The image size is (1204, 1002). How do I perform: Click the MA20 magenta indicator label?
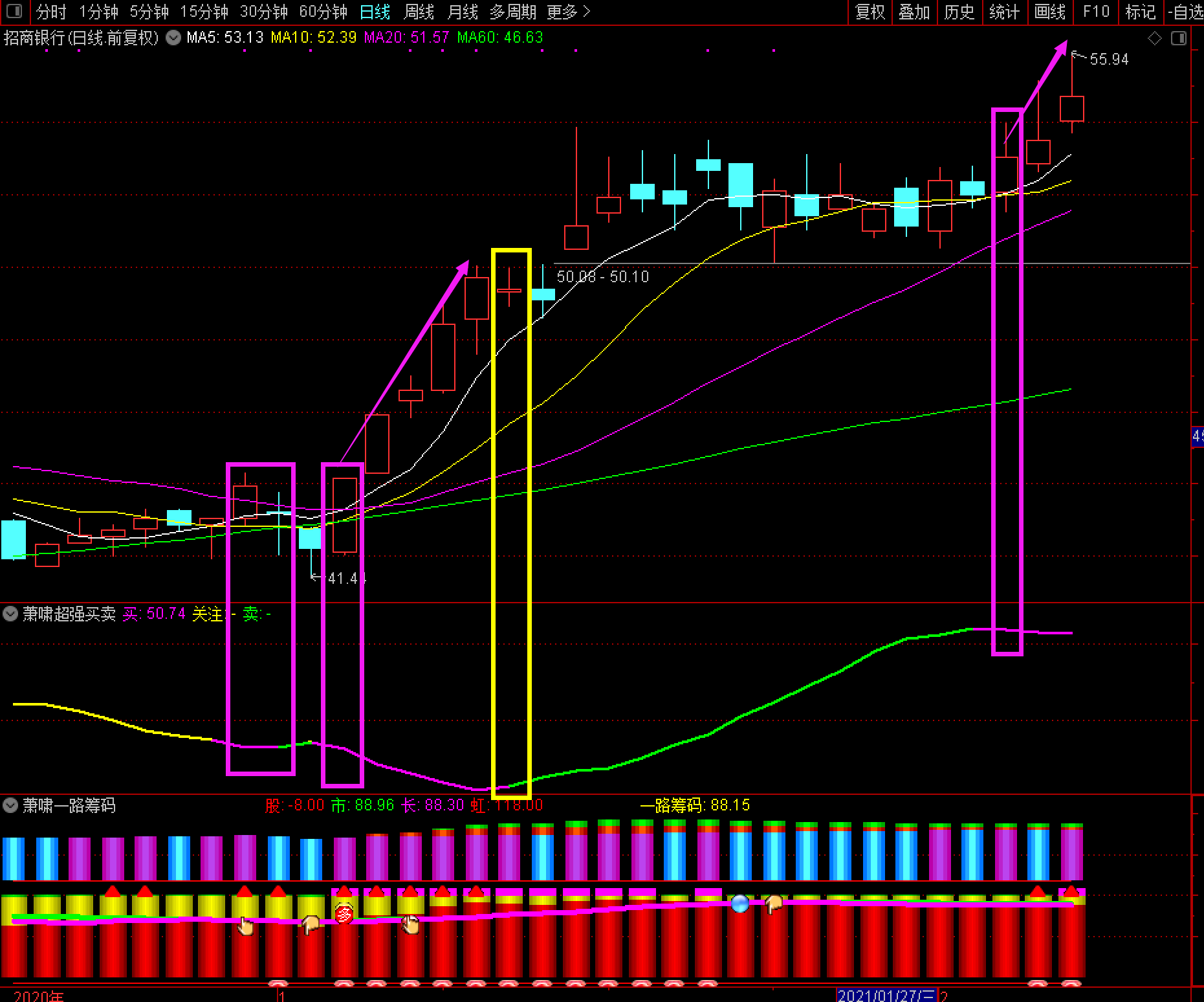406,38
